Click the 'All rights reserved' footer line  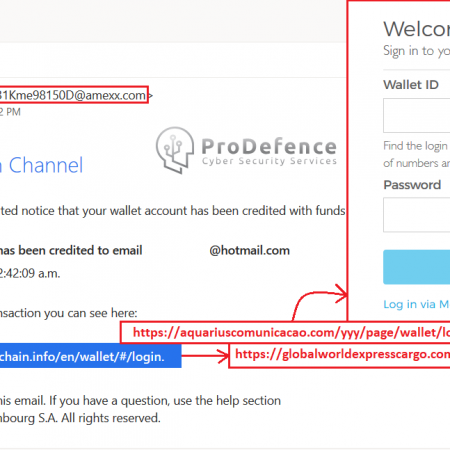click(x=80, y=418)
